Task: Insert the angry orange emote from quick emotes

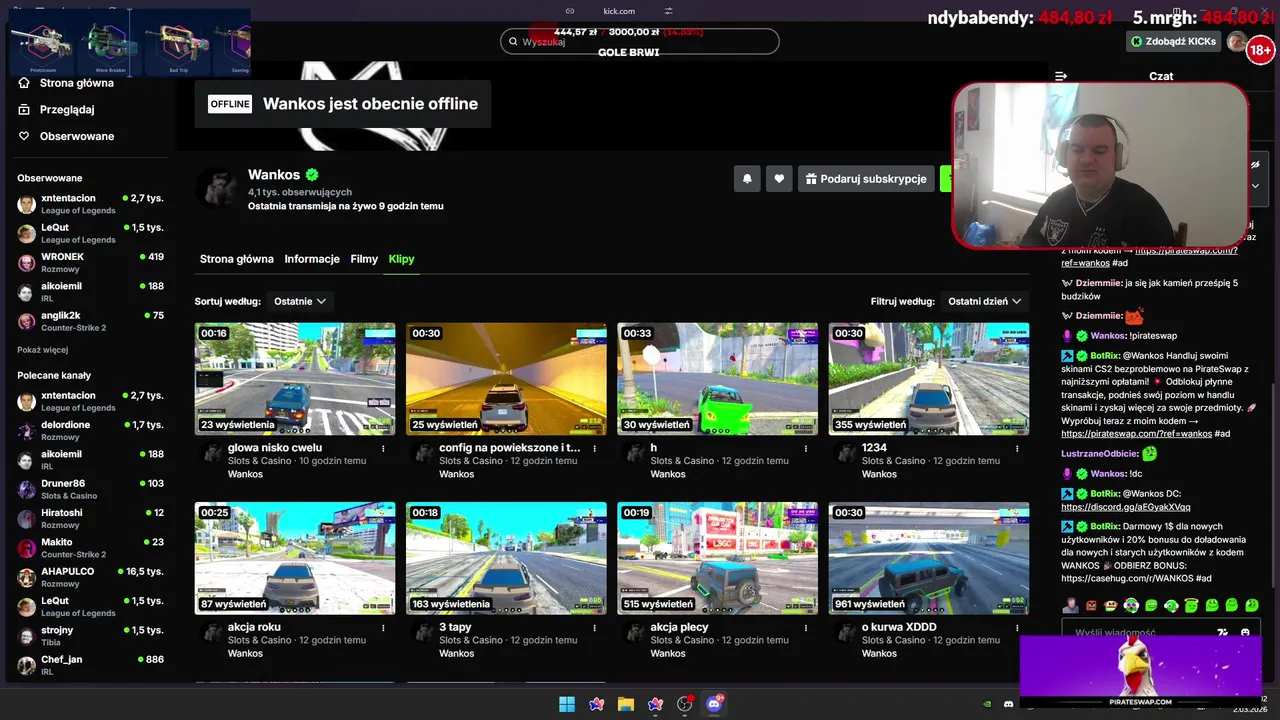Action: [x=1091, y=605]
